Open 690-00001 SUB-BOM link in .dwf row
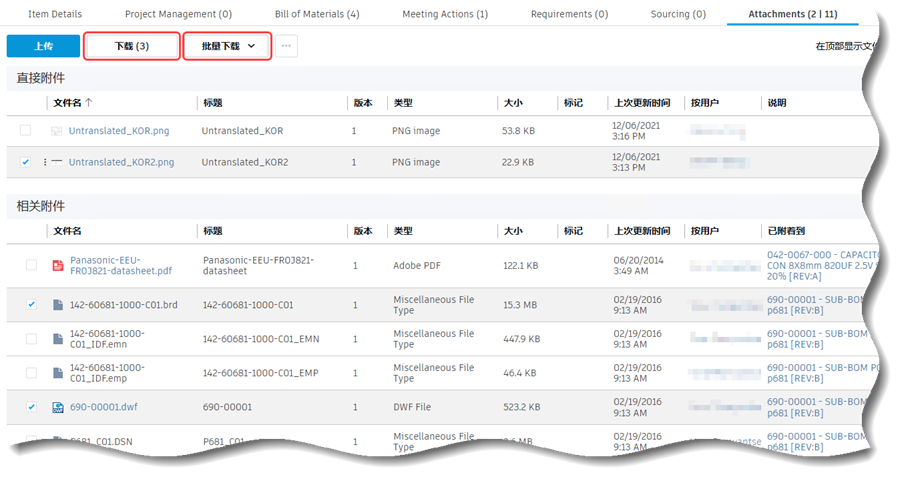This screenshot has width=900, height=477. tap(816, 407)
